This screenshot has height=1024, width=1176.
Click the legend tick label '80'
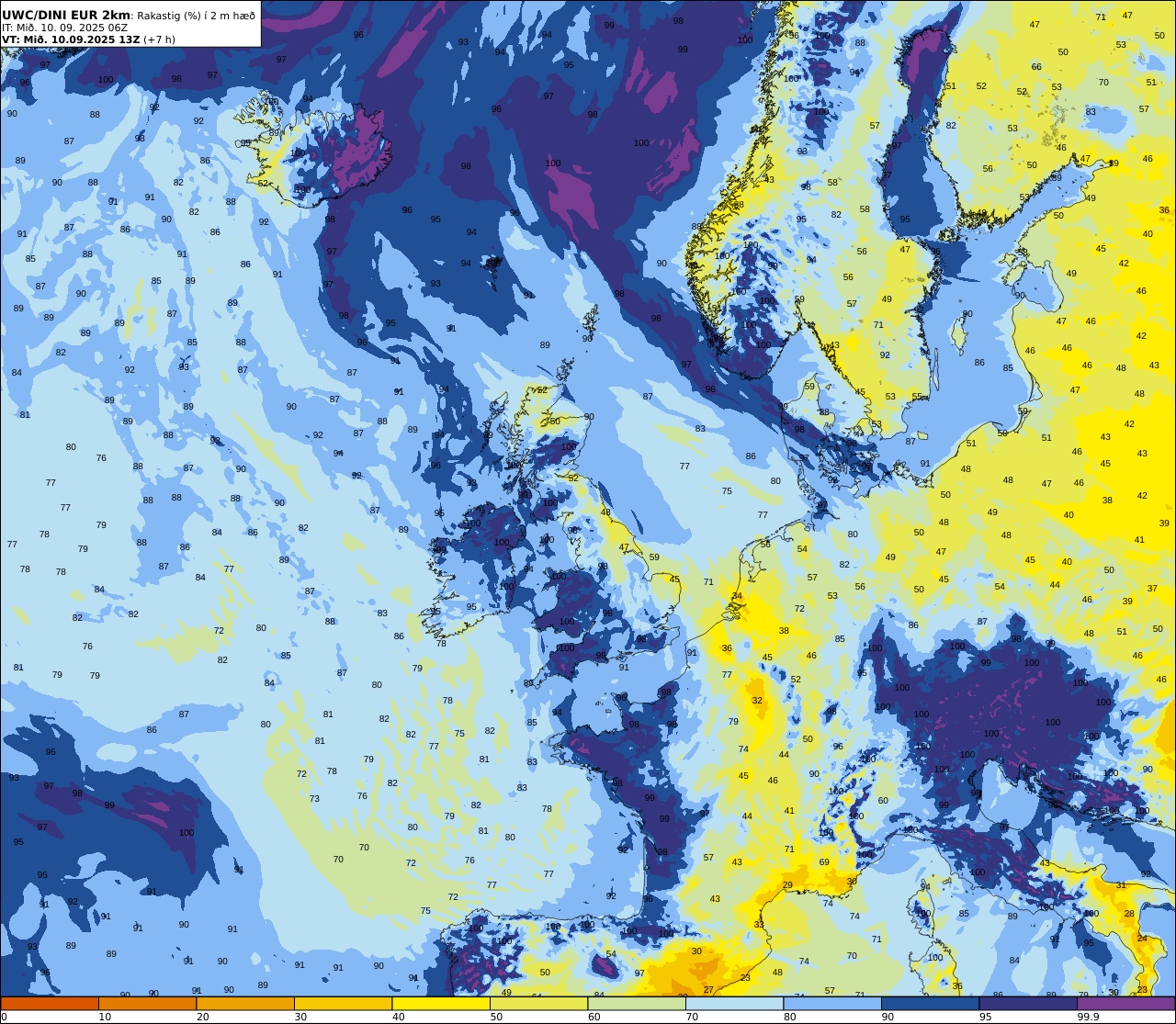[x=790, y=1017]
